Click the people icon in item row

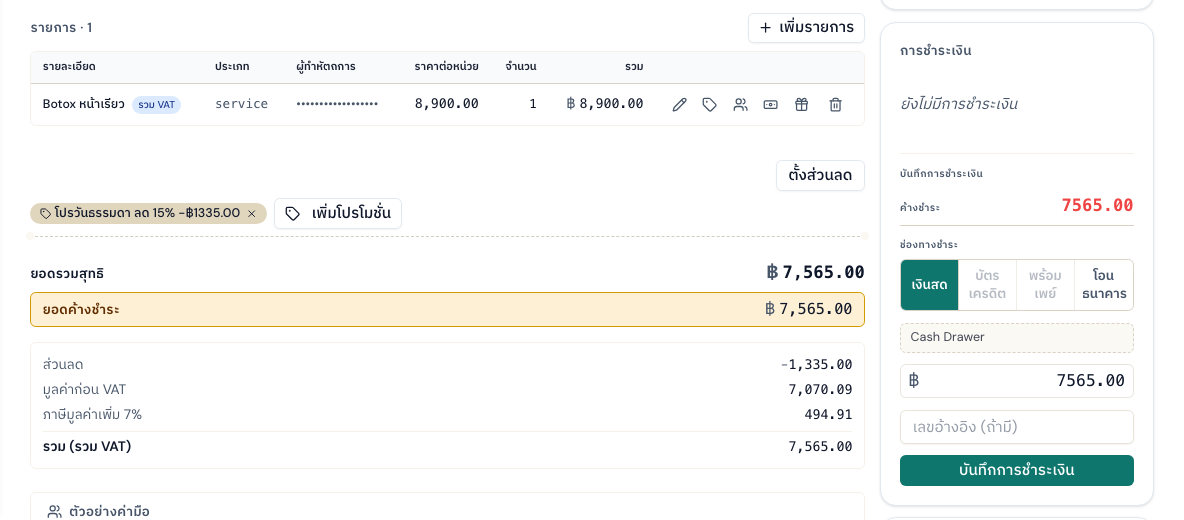point(741,105)
